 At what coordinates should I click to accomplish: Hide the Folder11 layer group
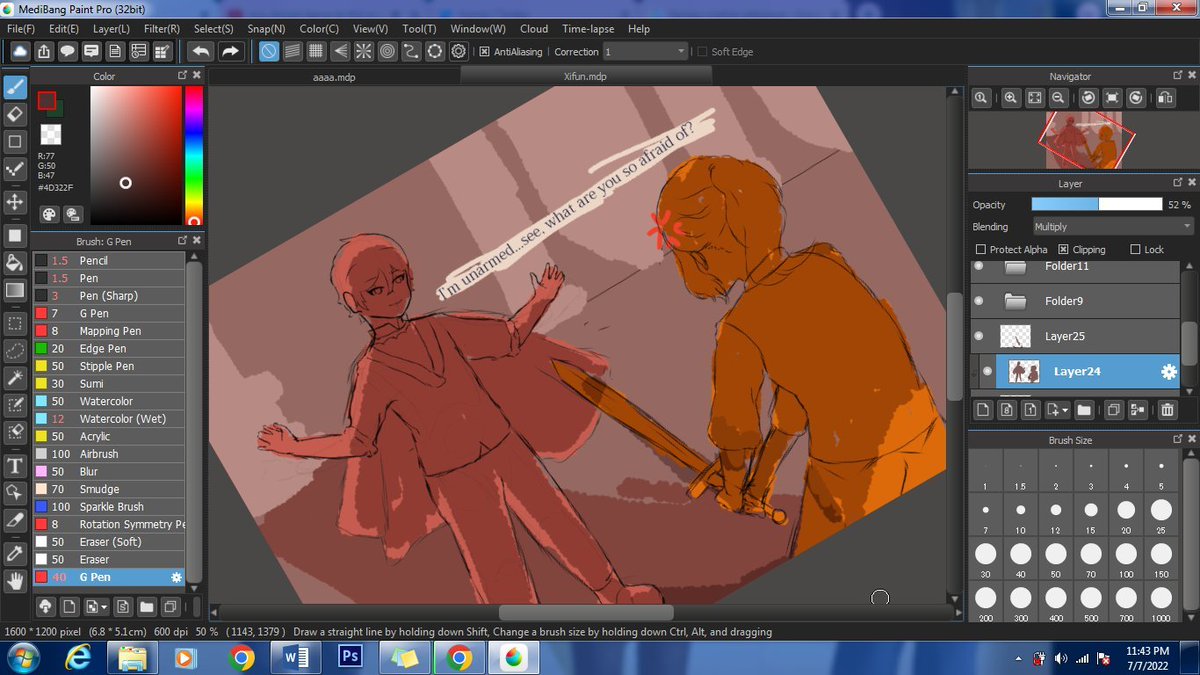coord(979,267)
